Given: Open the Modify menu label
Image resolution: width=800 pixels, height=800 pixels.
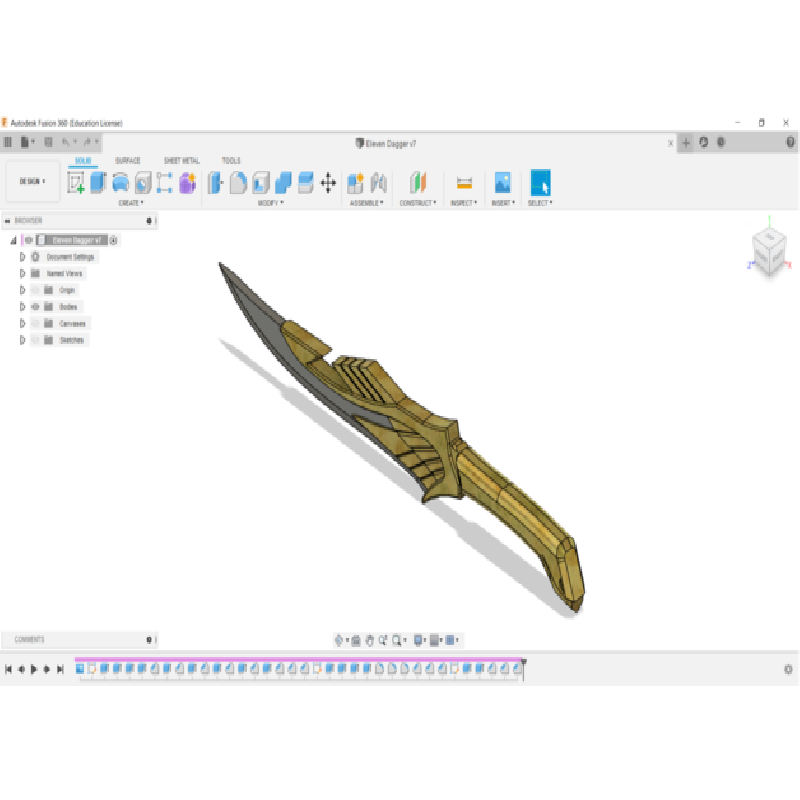Looking at the screenshot, I should [269, 203].
